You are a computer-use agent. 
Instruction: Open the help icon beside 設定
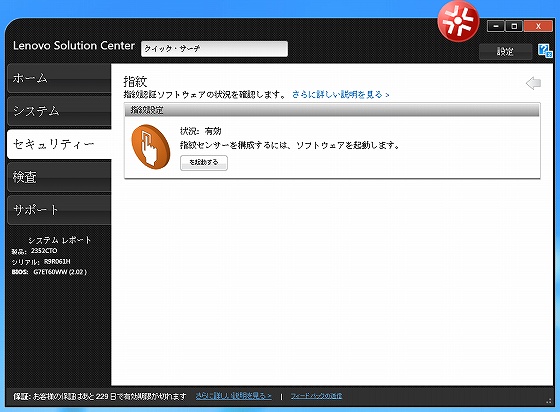pyautogui.click(x=545, y=51)
